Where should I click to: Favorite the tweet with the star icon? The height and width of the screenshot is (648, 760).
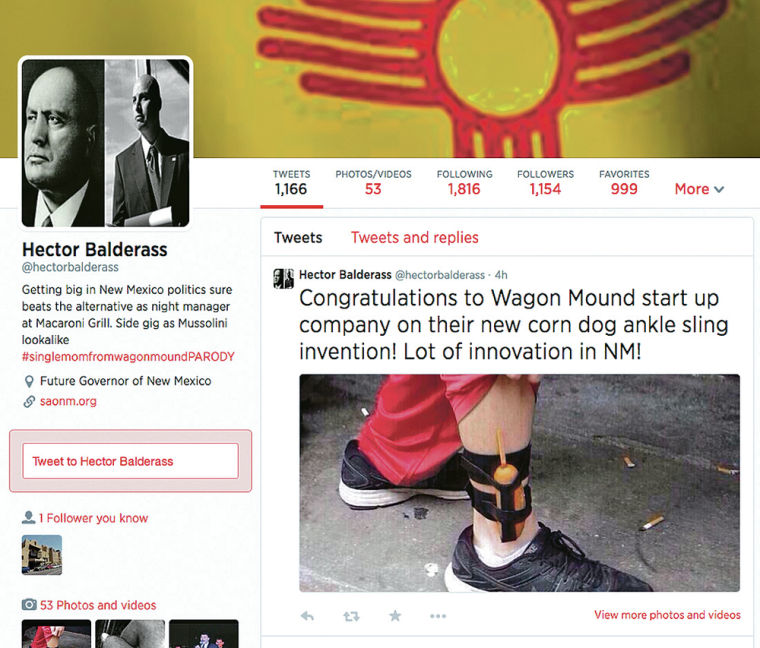pyautogui.click(x=395, y=616)
